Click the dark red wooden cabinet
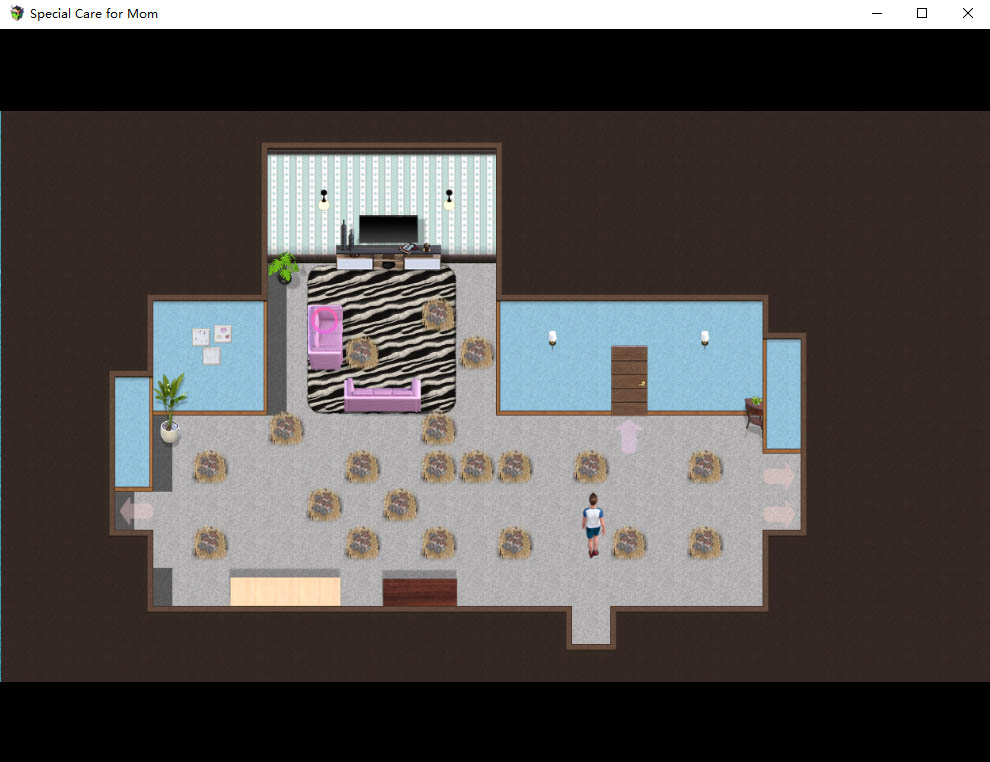The image size is (990, 762). click(x=419, y=589)
